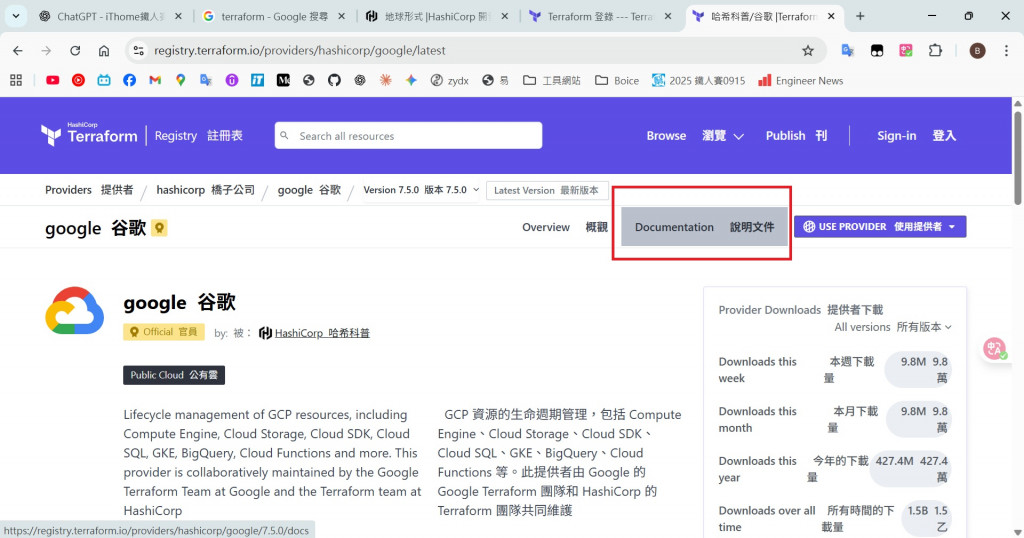1024x538 pixels.
Task: Open the Facebook bookmark
Action: (x=129, y=80)
